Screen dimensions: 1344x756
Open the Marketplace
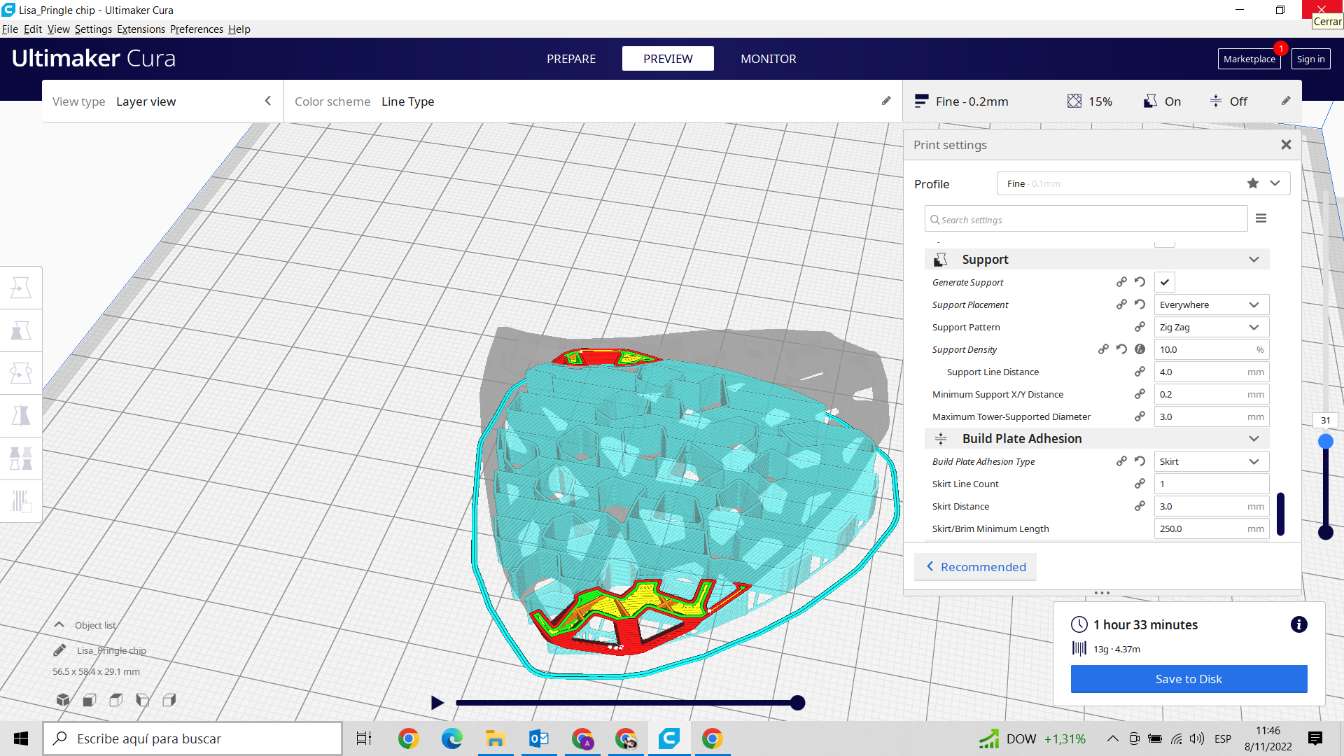click(x=1249, y=59)
